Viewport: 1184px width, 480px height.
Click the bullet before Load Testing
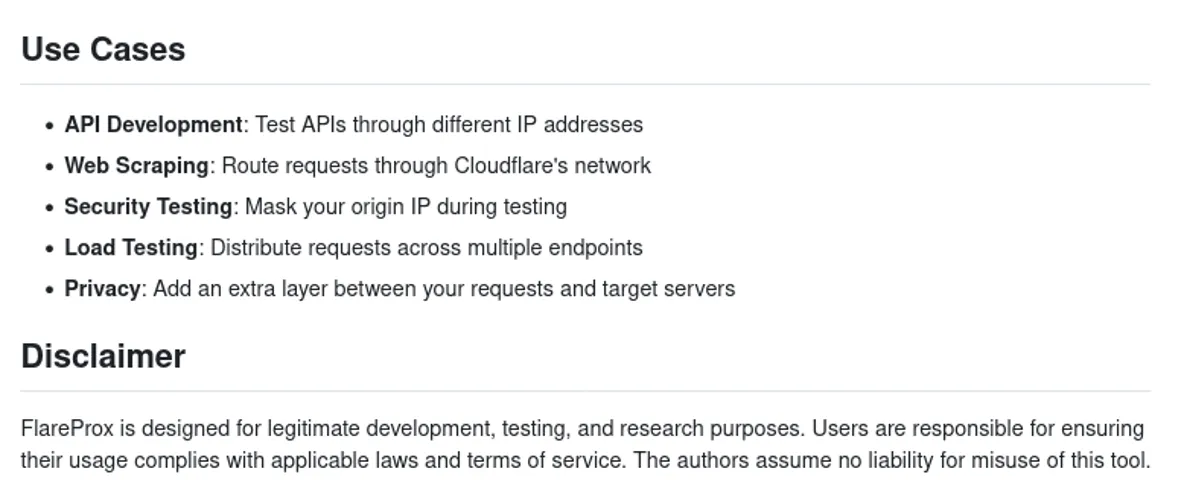[49, 250]
